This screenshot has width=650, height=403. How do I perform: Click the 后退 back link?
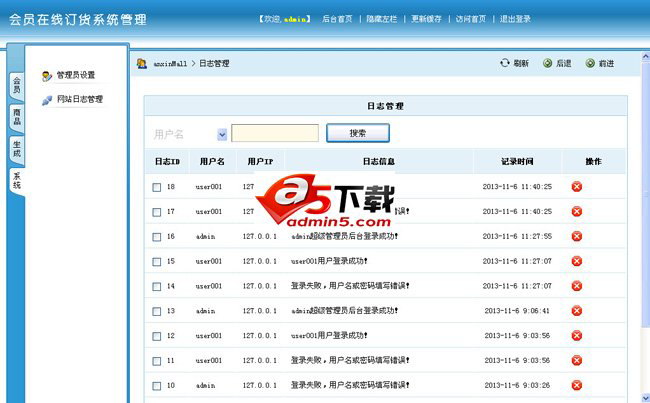tap(563, 63)
